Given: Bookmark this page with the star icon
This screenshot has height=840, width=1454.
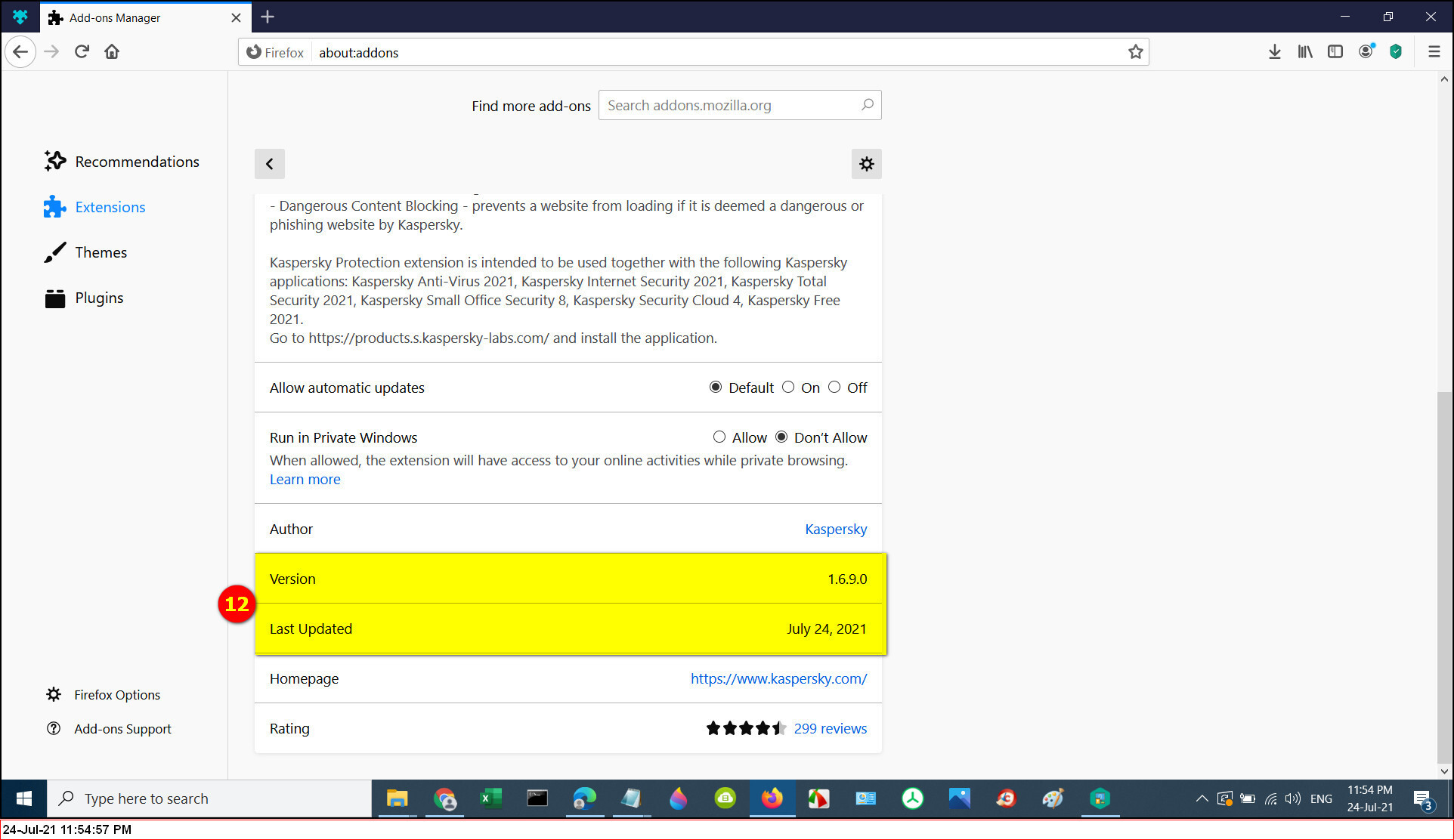Looking at the screenshot, I should pyautogui.click(x=1135, y=52).
